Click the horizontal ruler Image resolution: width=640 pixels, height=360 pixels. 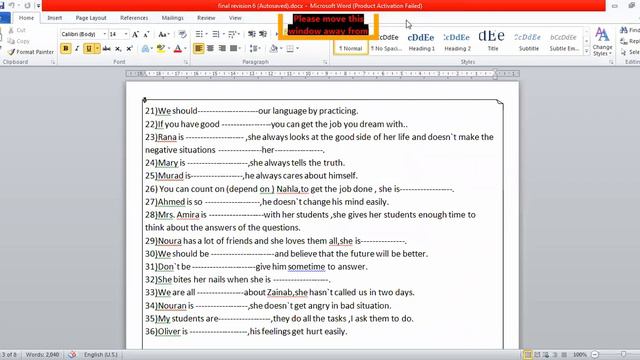(322, 74)
